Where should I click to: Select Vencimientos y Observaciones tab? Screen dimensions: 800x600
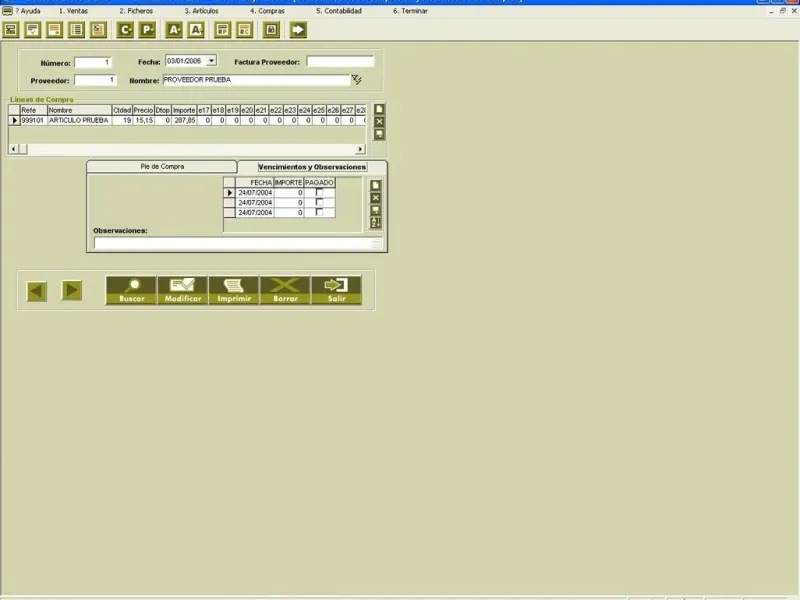(312, 167)
